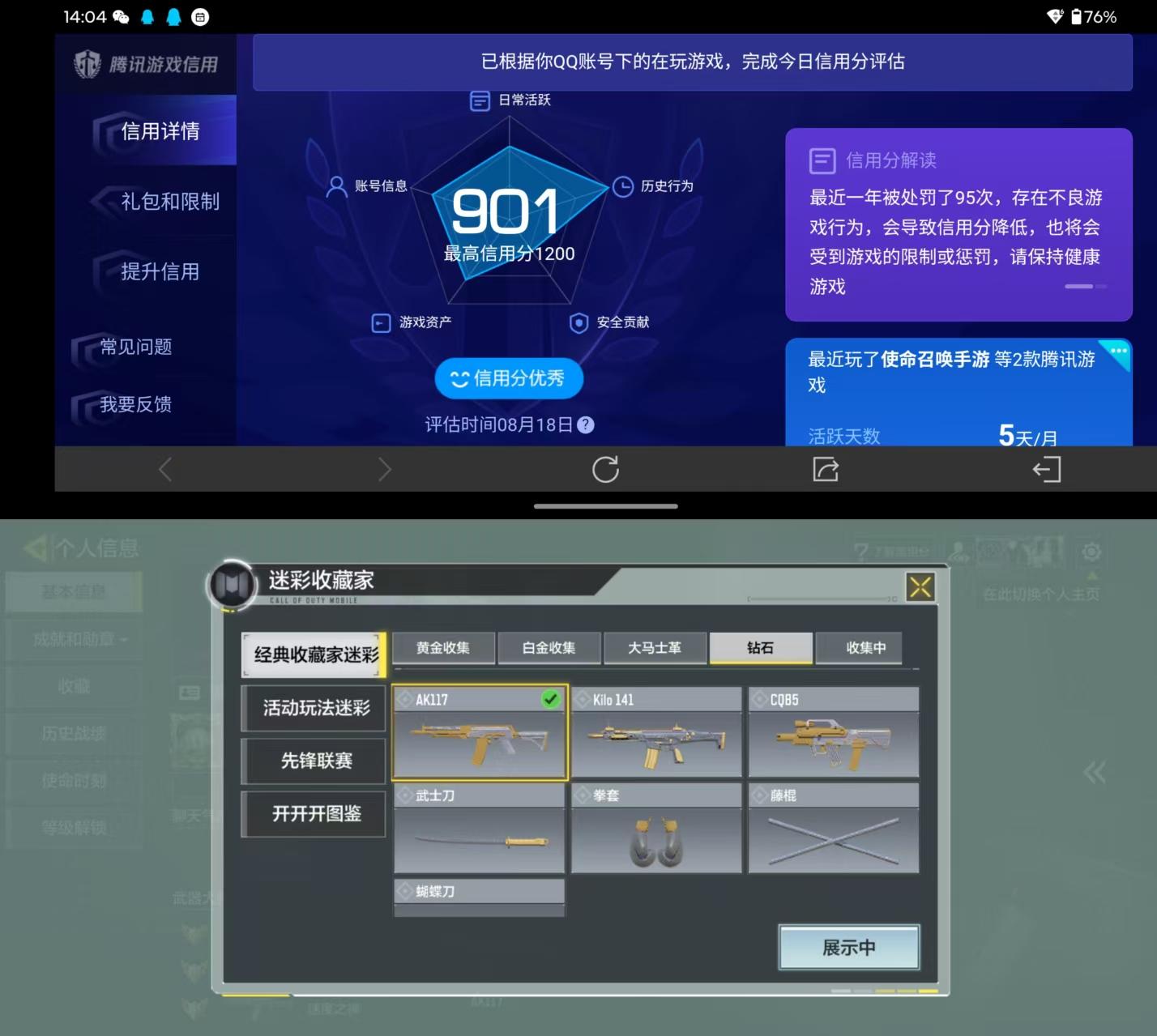Click the 腾讯游戏信用 logo
Screen dimensions: 1157x1036
click(146, 64)
